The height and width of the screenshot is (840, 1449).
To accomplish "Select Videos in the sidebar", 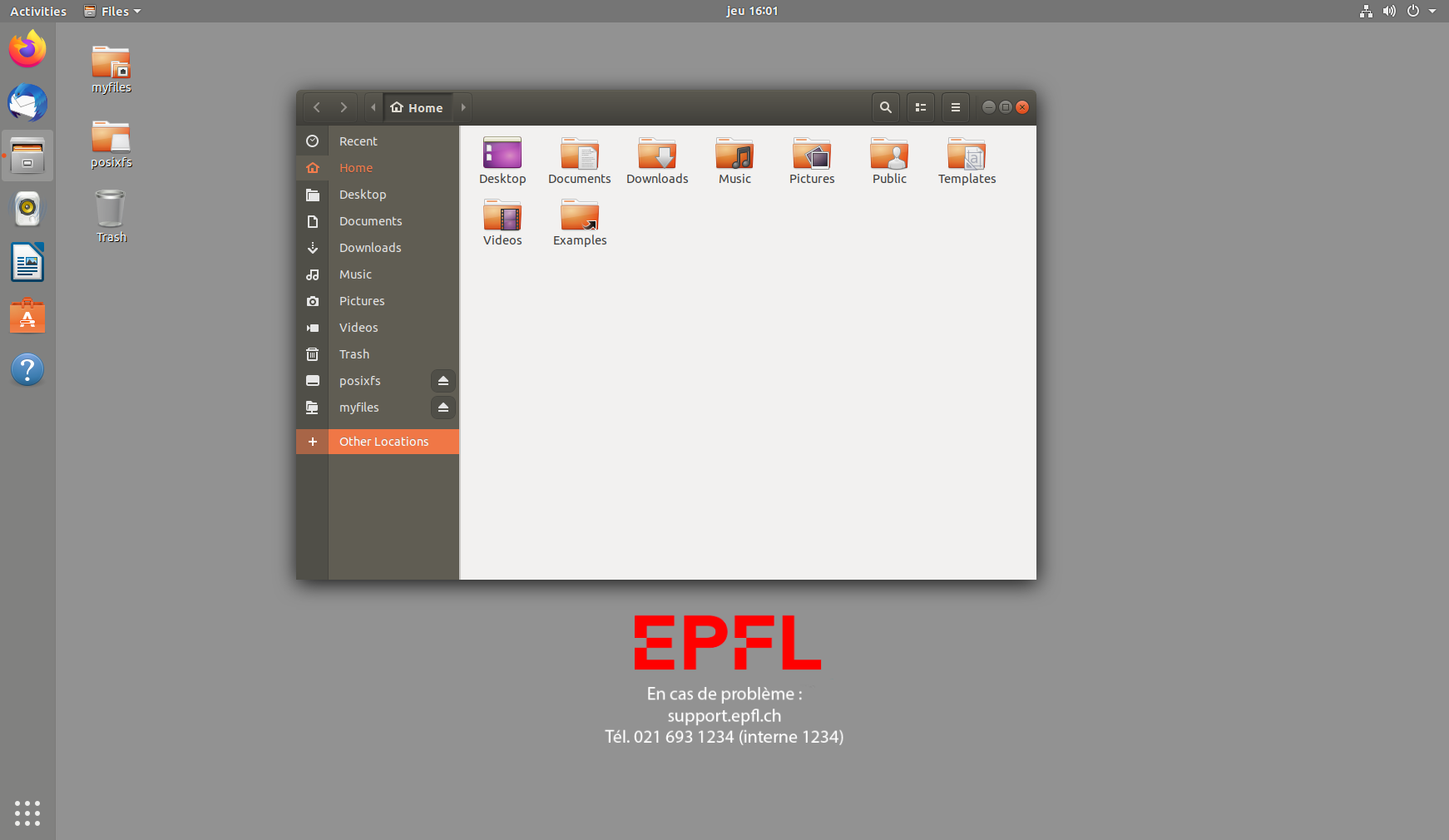I will [378, 328].
